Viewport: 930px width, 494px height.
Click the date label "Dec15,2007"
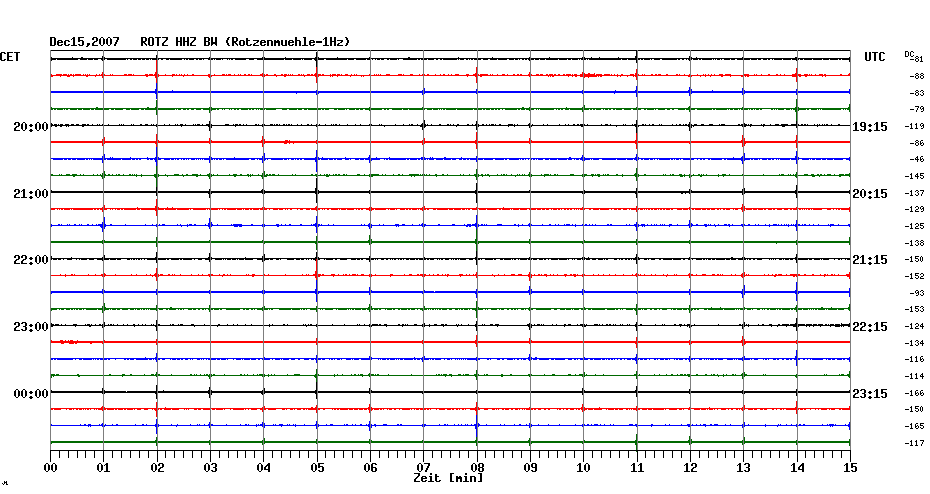84,42
